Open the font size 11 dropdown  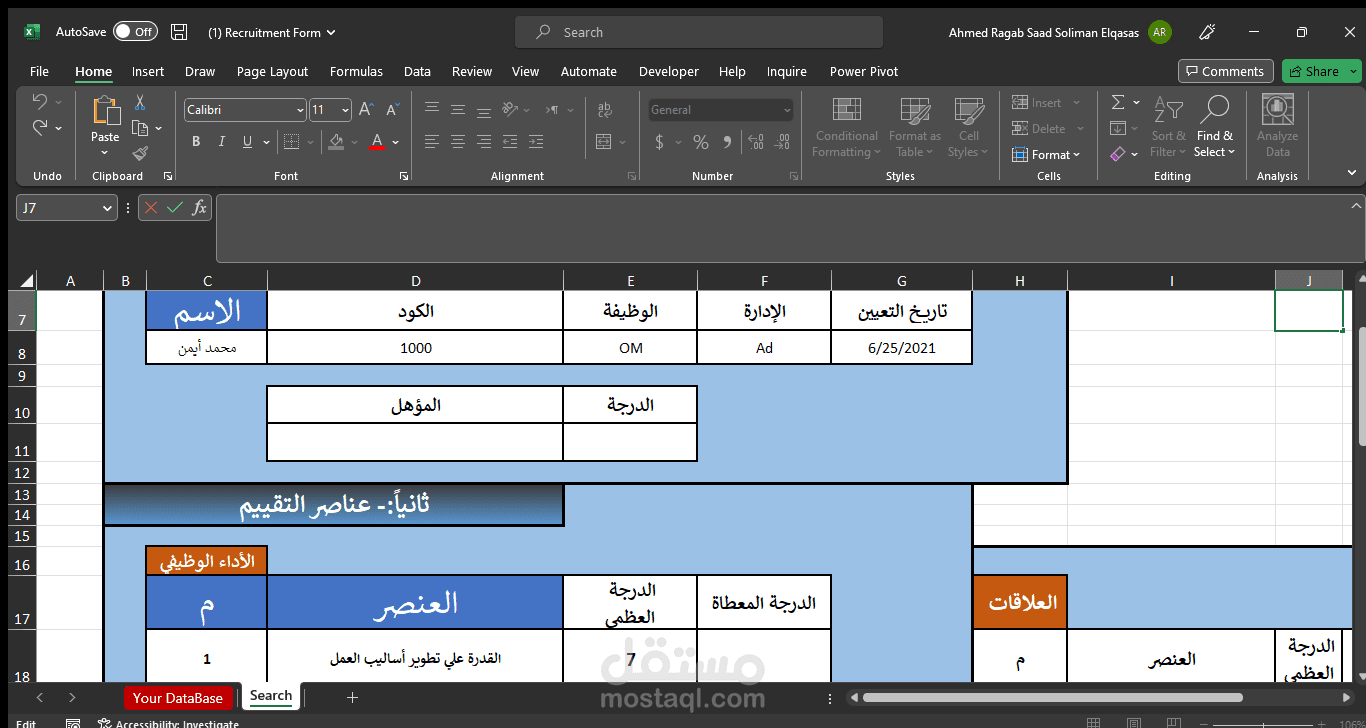(x=345, y=110)
